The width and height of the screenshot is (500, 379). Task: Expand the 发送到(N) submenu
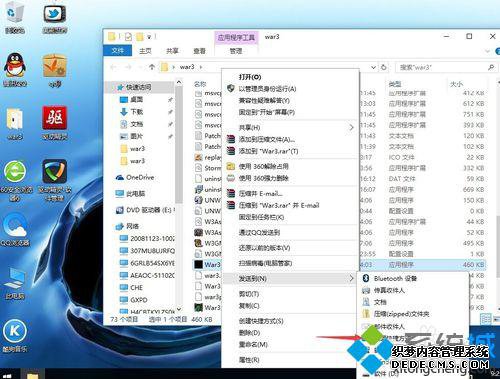pos(290,278)
